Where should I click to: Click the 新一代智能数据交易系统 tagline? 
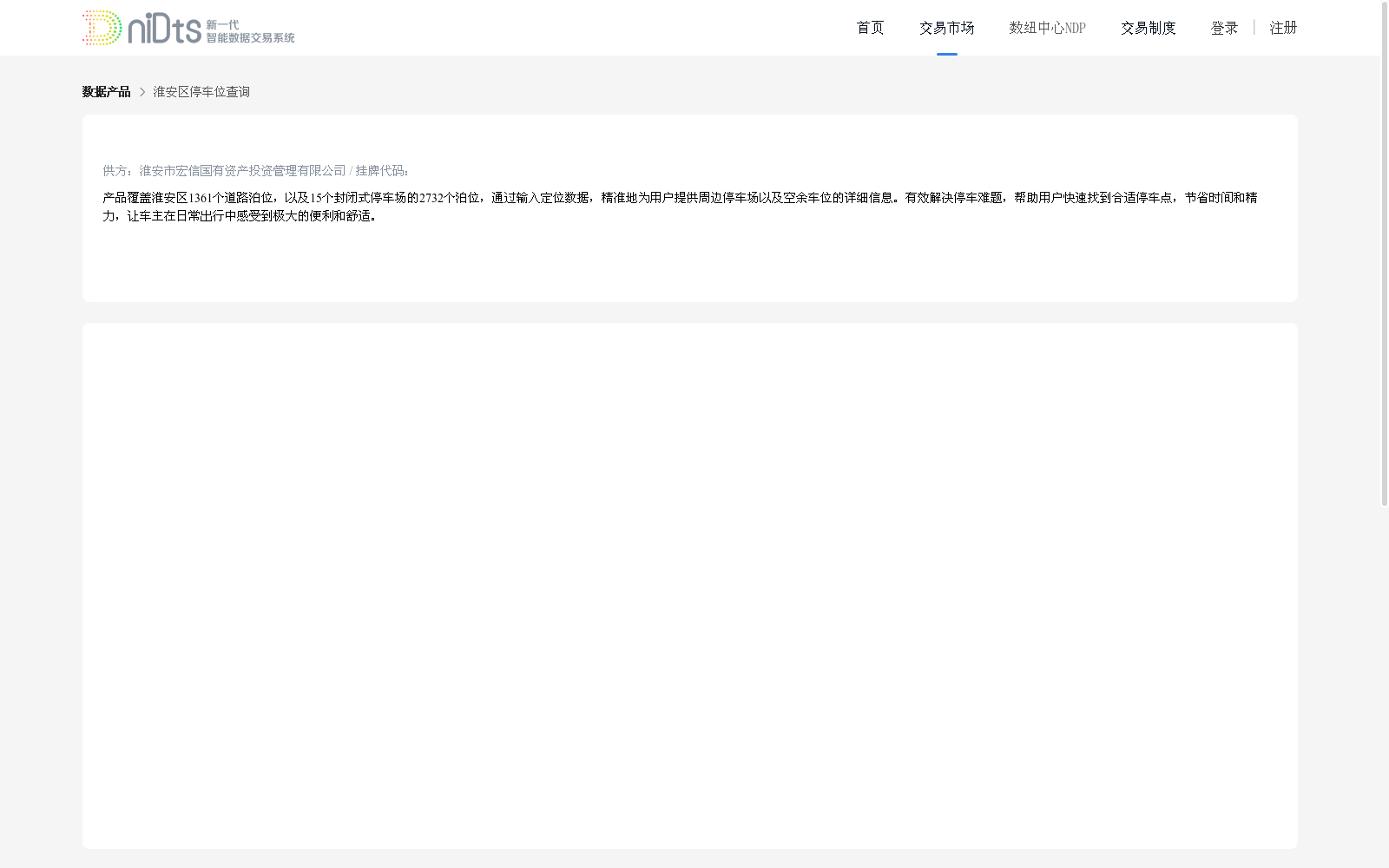250,31
